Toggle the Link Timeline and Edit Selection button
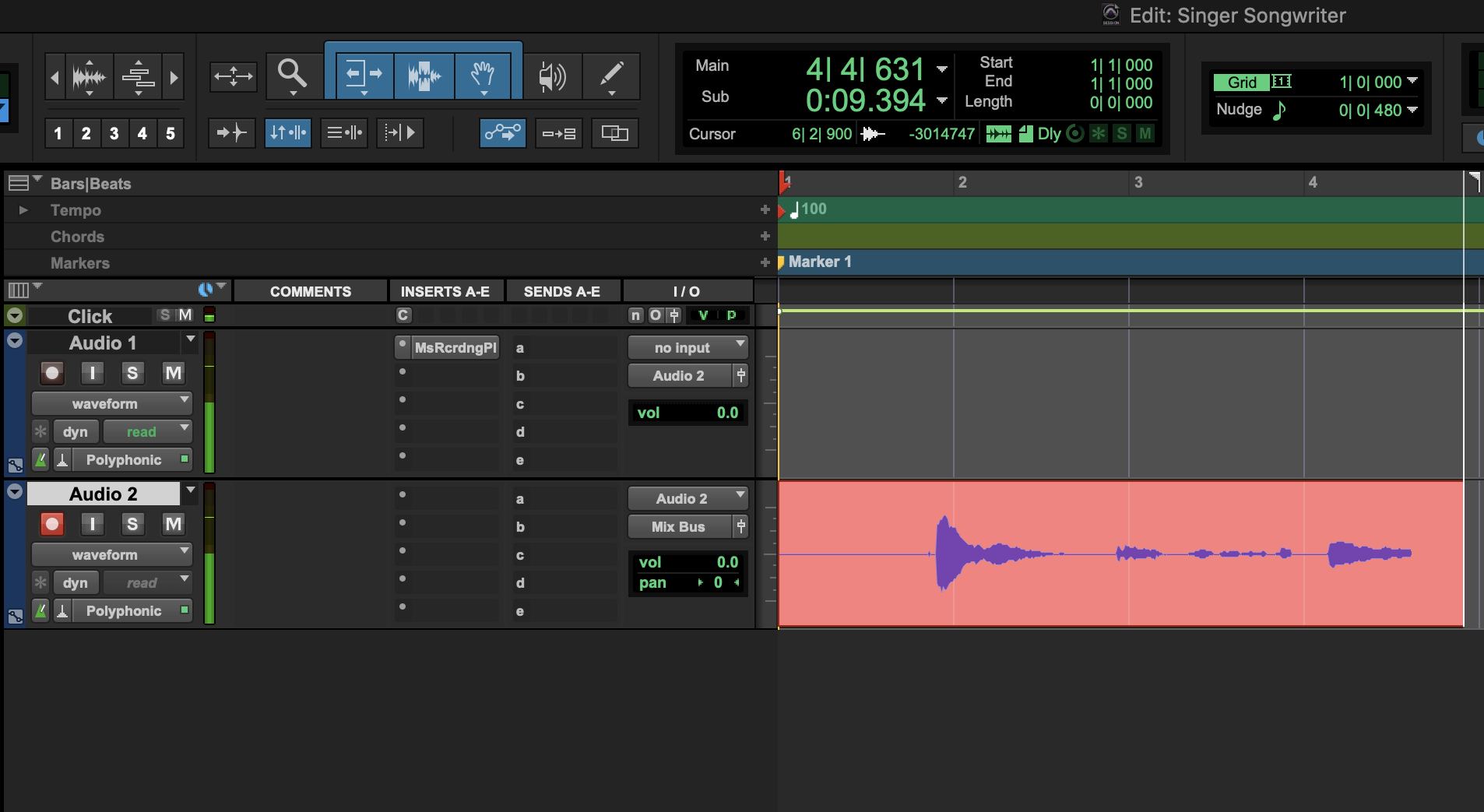Screen dimensions: 1484x812 click(x=288, y=133)
